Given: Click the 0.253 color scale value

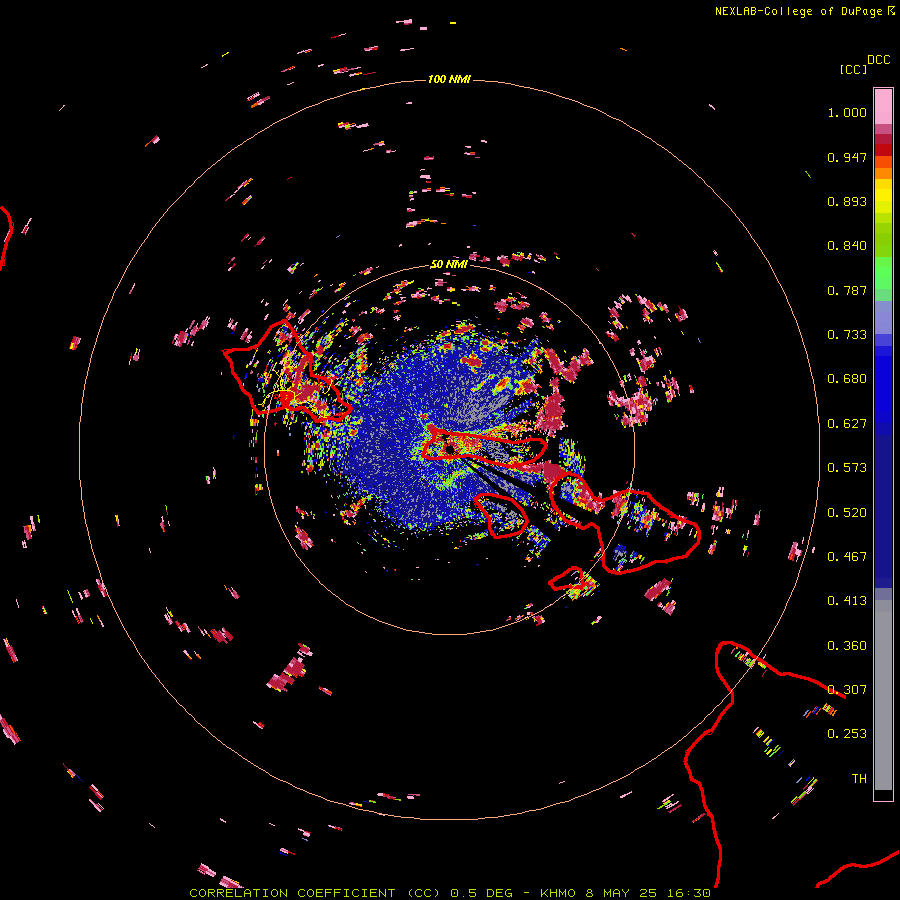Looking at the screenshot, I should [847, 734].
